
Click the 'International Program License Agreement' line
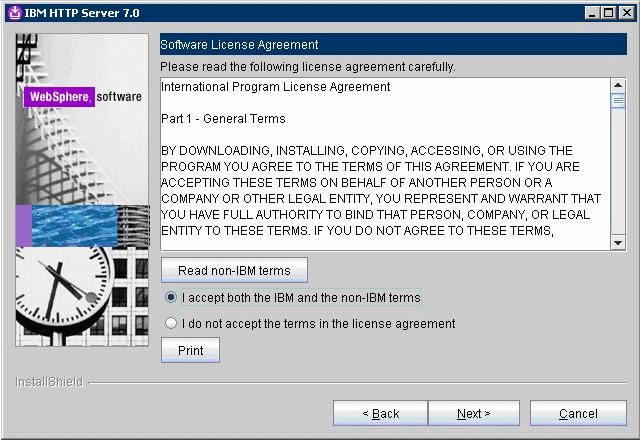276,87
